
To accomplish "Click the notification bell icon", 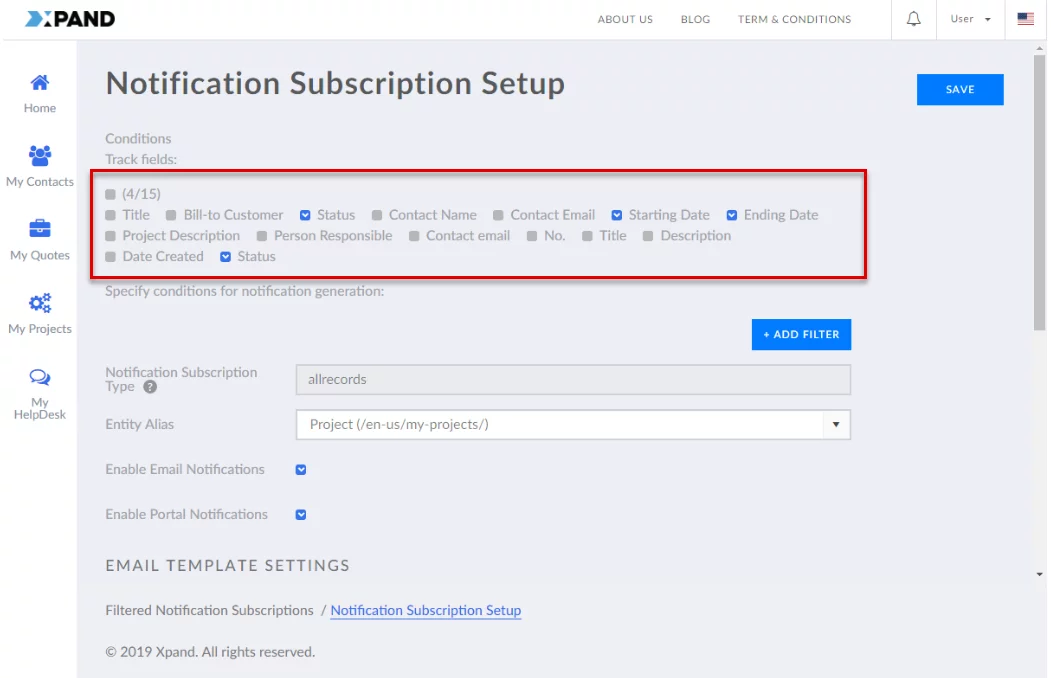I will (913, 19).
